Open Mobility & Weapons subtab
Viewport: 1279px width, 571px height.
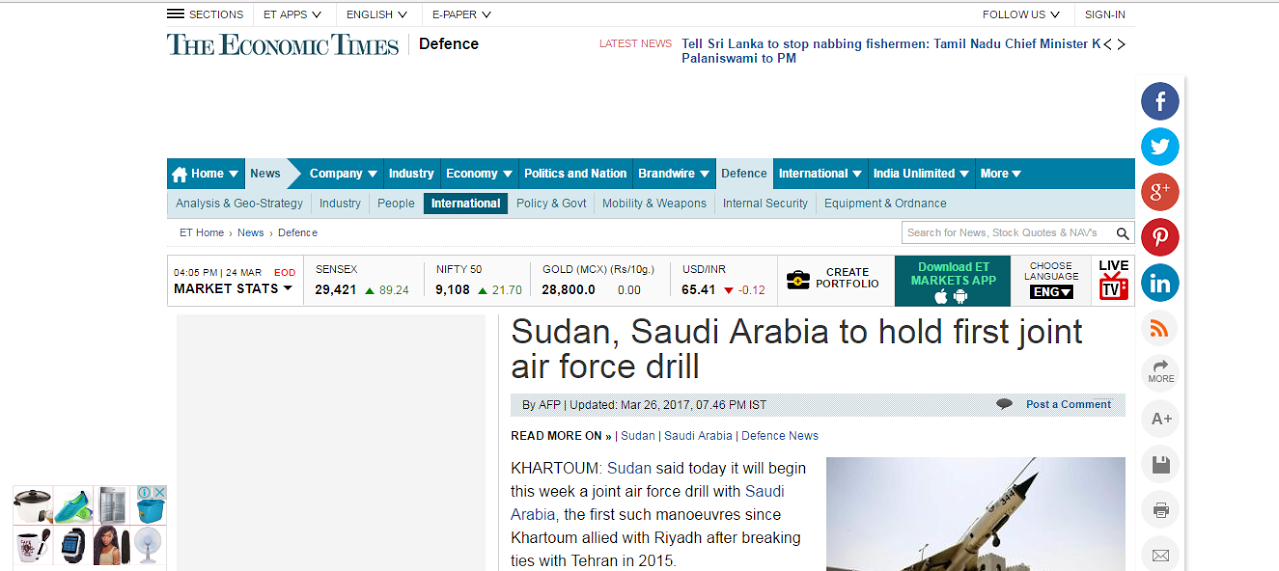pos(654,203)
